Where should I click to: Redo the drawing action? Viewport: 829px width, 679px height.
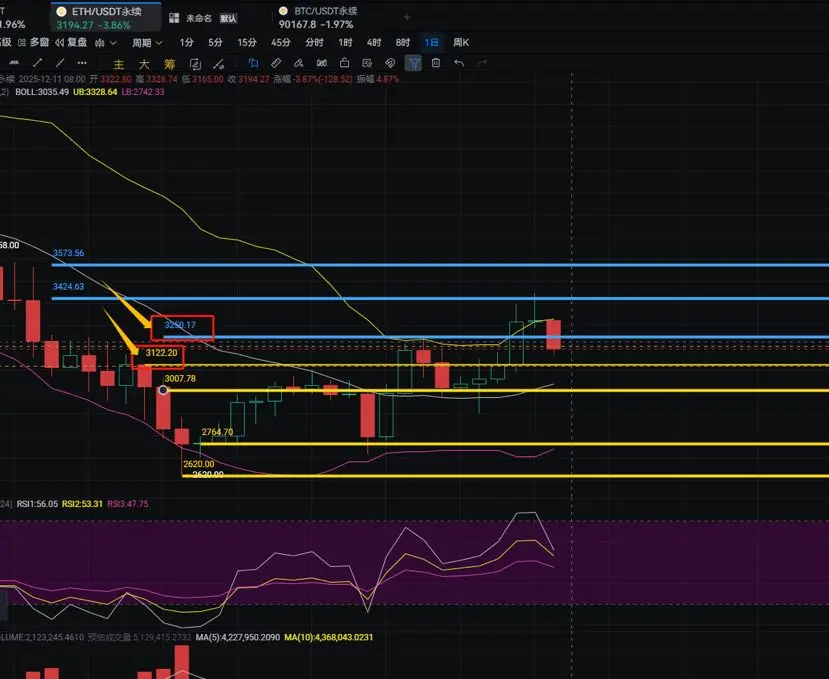pos(482,63)
